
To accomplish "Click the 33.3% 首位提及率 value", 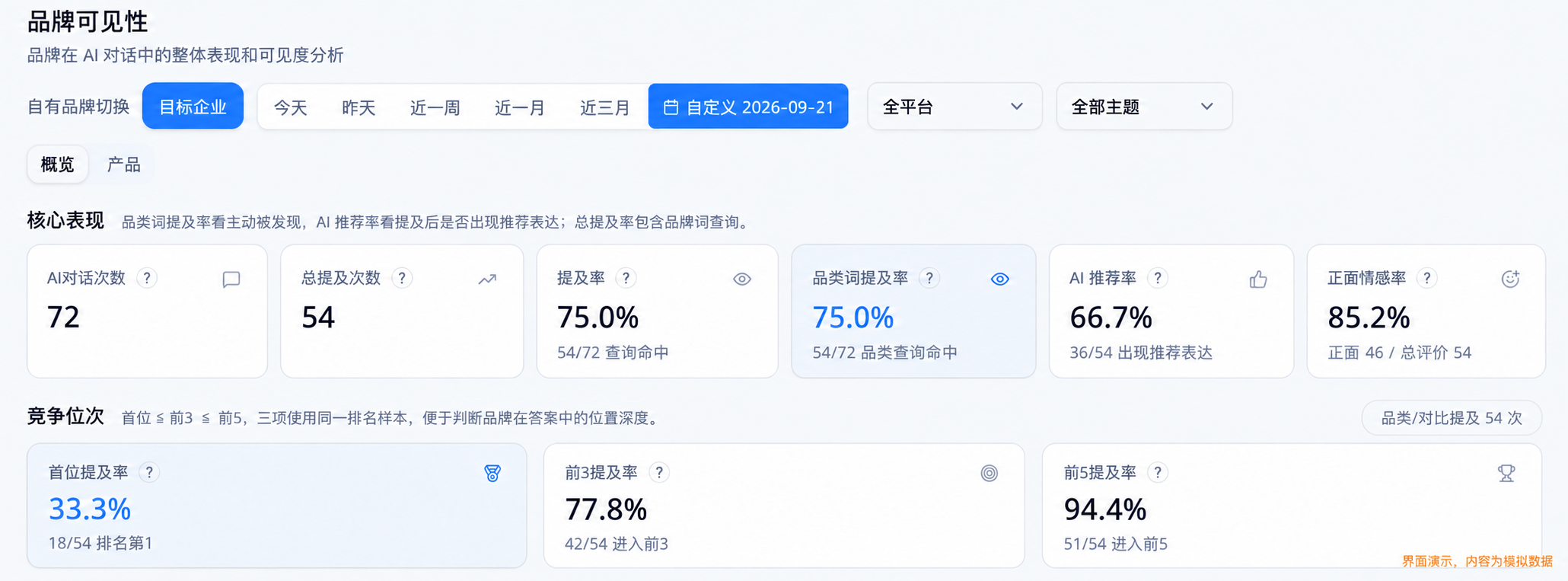I will [90, 509].
